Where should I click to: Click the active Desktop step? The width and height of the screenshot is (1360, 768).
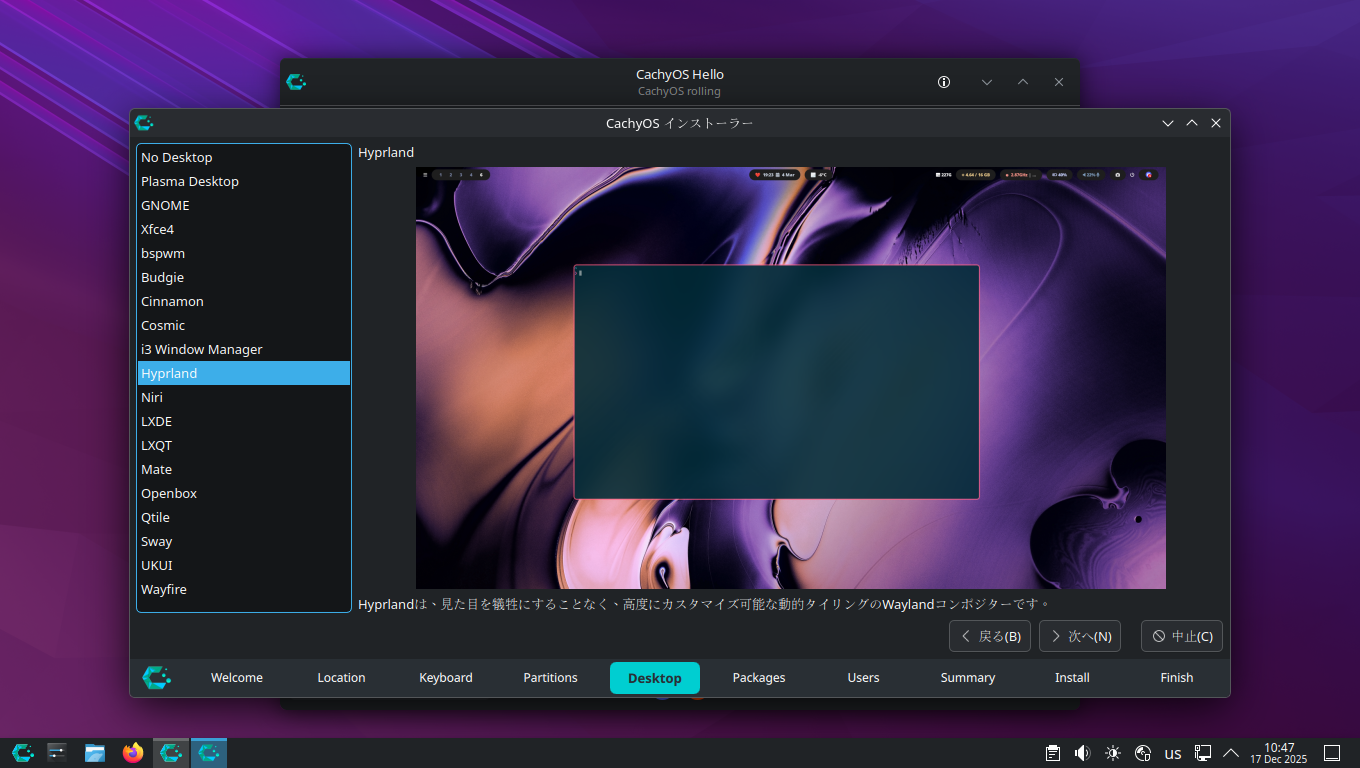click(655, 678)
